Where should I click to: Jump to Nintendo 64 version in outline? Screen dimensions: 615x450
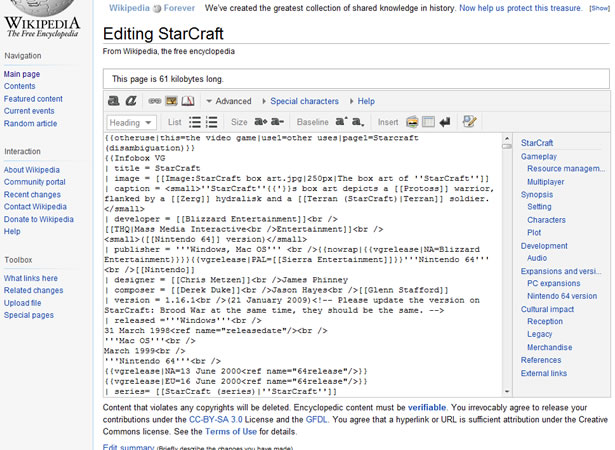tap(562, 296)
